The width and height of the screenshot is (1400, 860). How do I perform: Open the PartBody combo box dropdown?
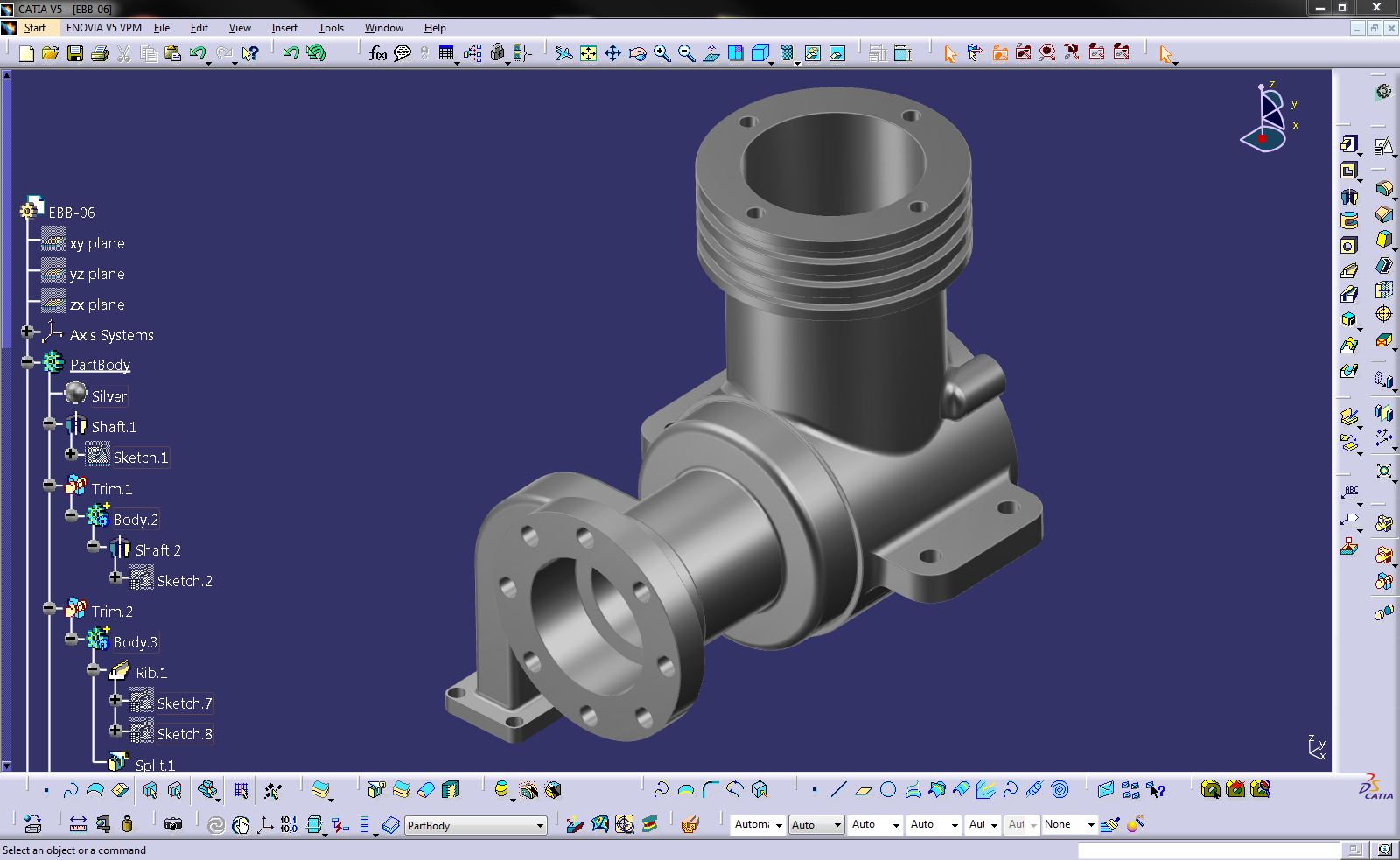tap(540, 825)
